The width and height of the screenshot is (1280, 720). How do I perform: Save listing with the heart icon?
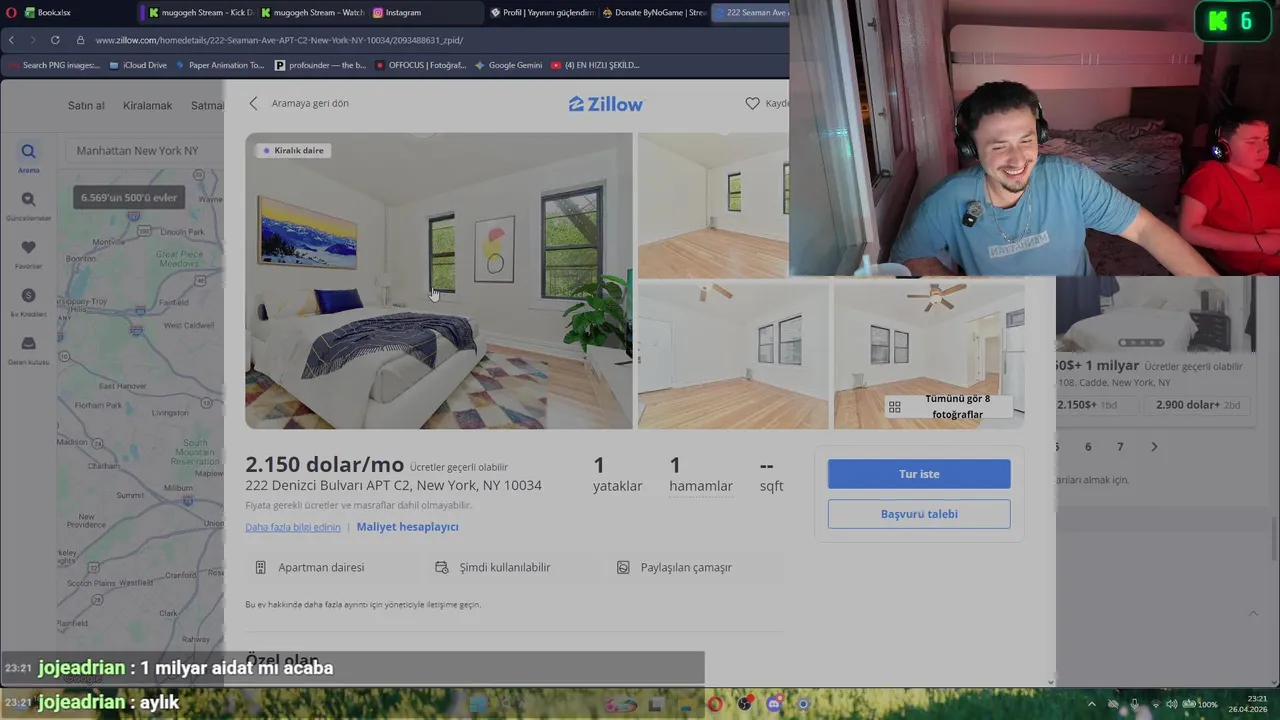752,103
